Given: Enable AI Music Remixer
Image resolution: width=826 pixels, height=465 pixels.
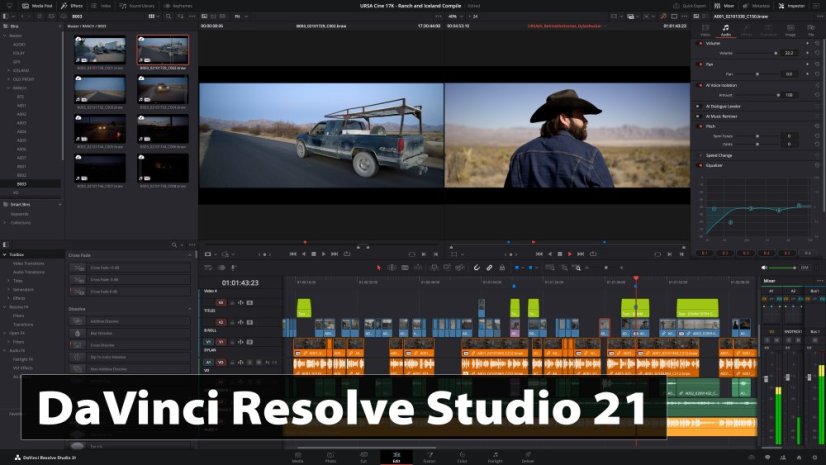Looking at the screenshot, I should click(698, 116).
